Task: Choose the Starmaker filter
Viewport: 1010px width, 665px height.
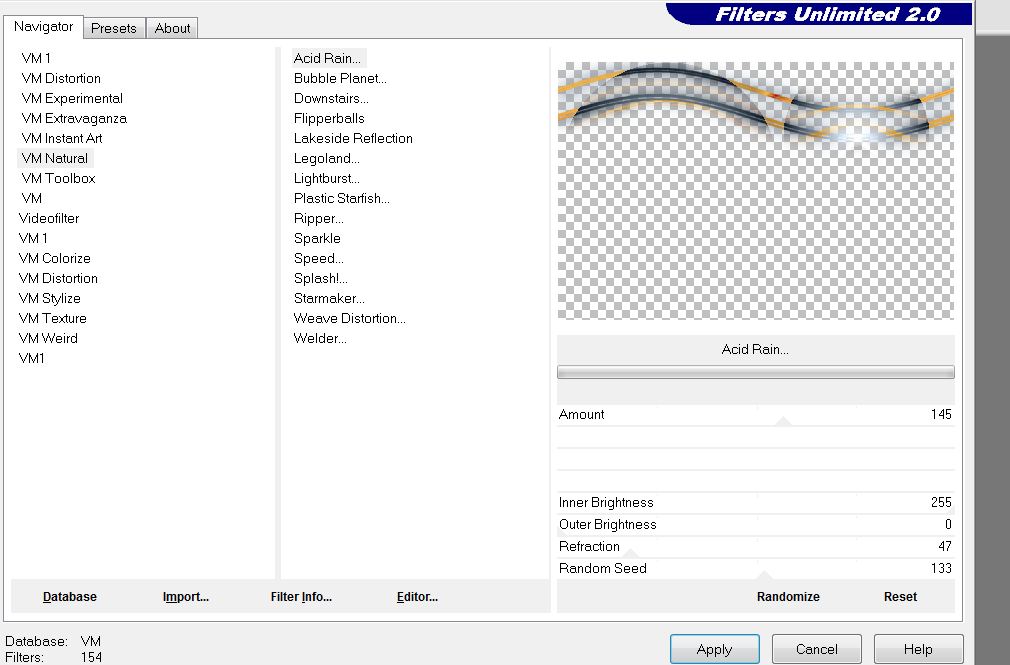Action: coord(329,298)
